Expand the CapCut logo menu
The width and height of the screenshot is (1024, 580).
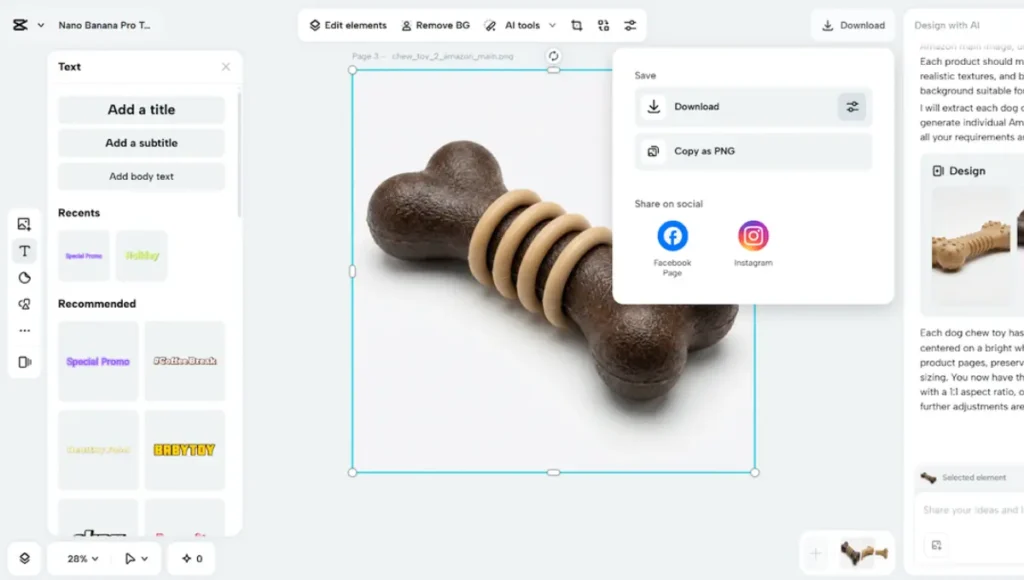tap(28, 25)
